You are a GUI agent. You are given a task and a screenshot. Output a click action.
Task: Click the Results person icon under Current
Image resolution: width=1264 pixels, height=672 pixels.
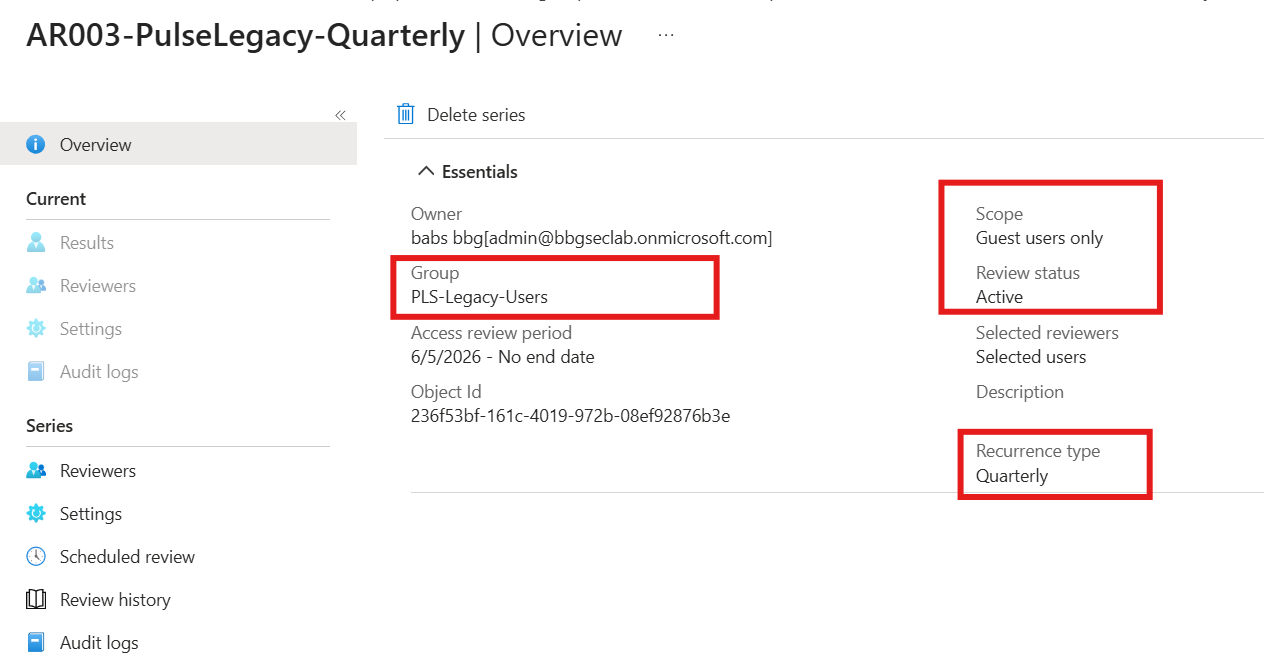[x=36, y=243]
